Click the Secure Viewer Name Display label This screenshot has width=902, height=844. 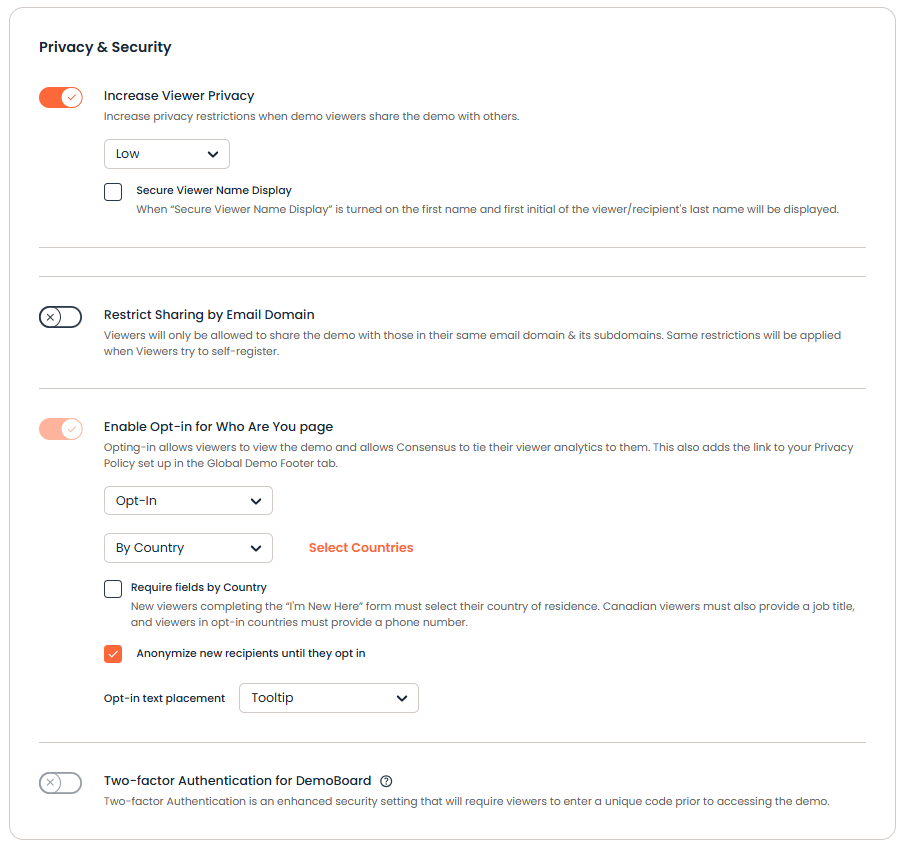click(214, 190)
